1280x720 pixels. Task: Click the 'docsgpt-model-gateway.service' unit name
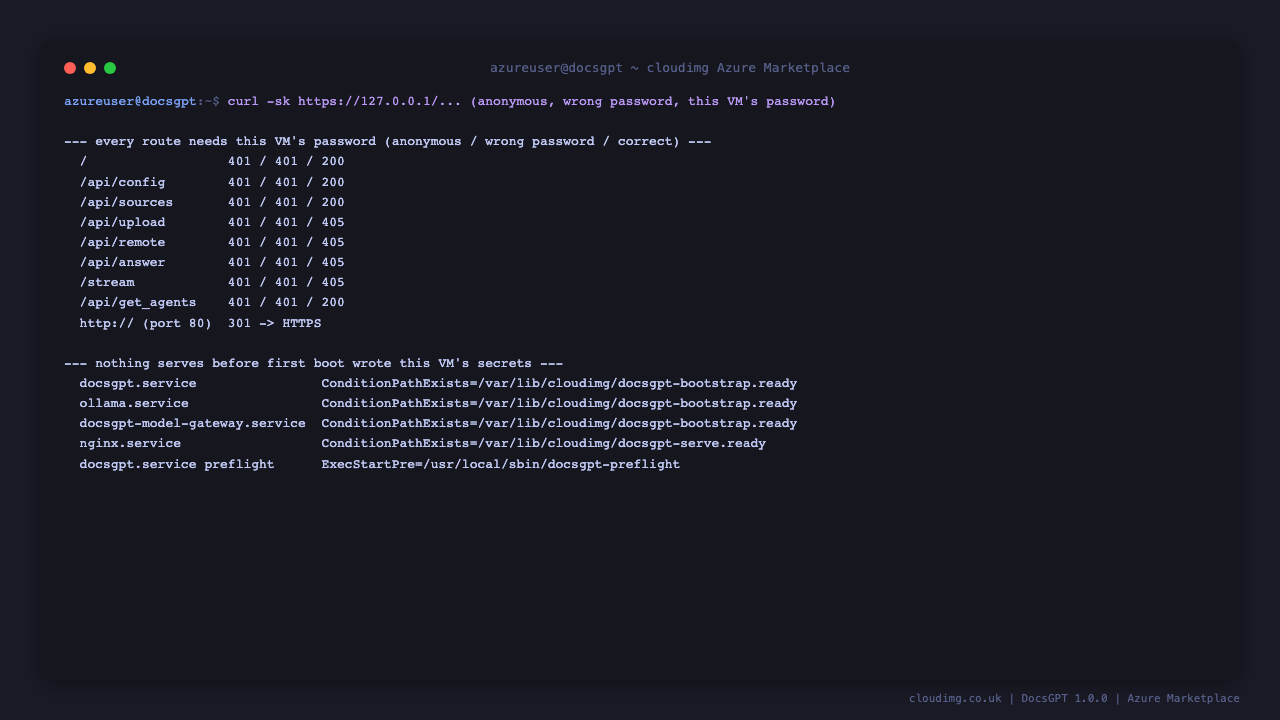(193, 423)
